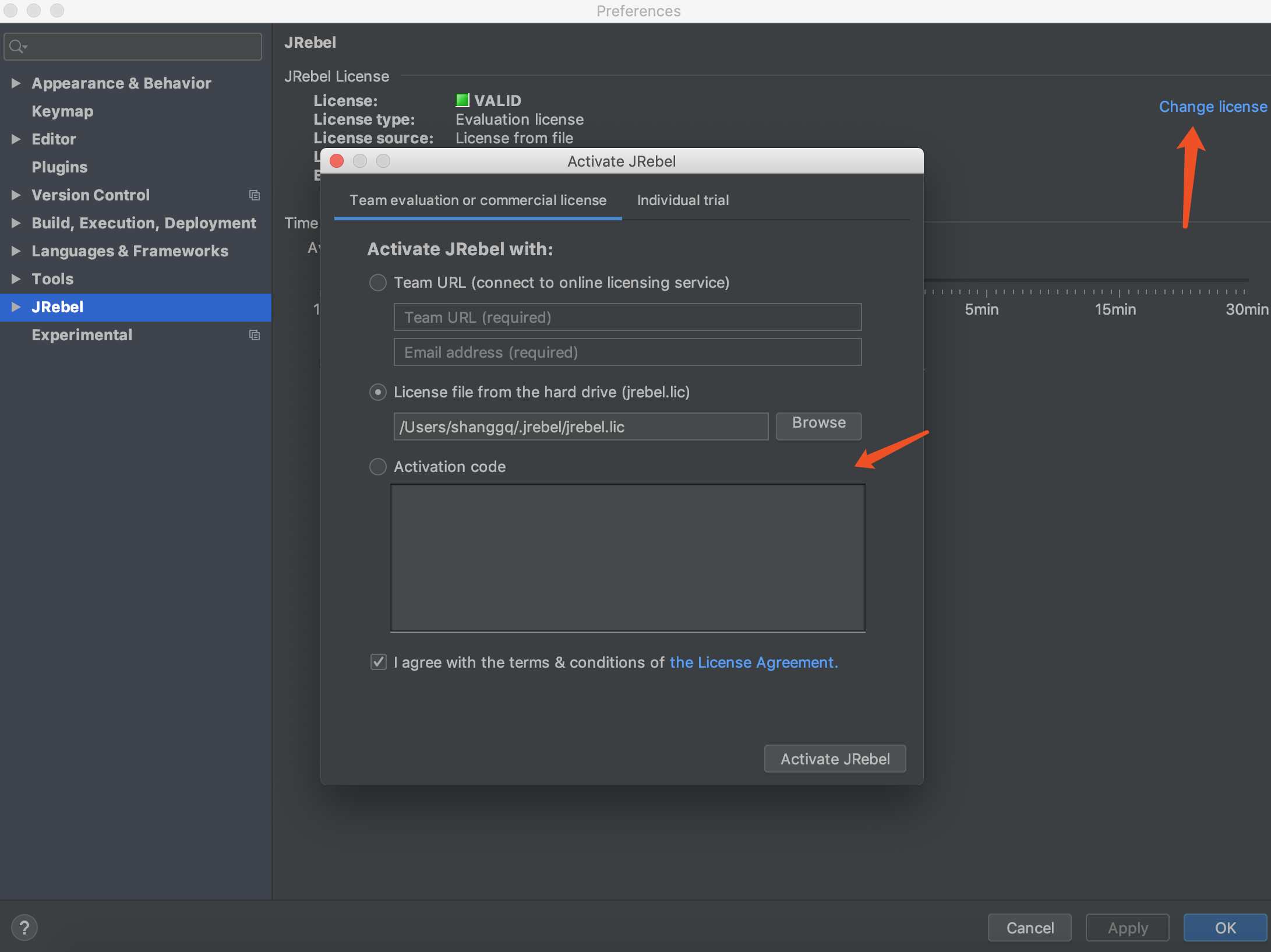Click the jrebel.lic file path field
Image resolution: width=1271 pixels, height=952 pixels.
[x=581, y=426]
